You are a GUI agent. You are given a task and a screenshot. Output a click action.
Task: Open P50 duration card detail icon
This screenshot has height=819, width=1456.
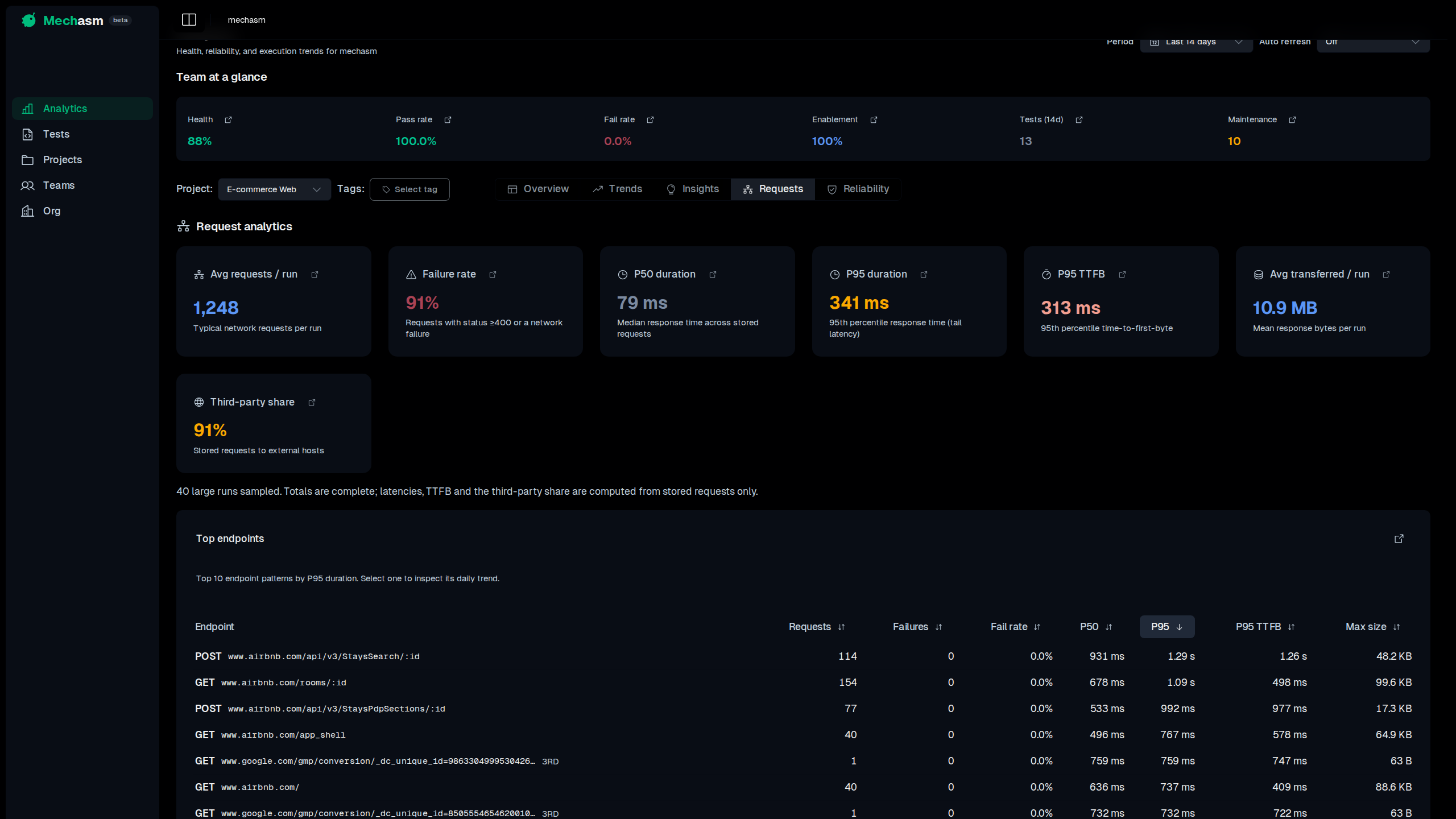(713, 275)
